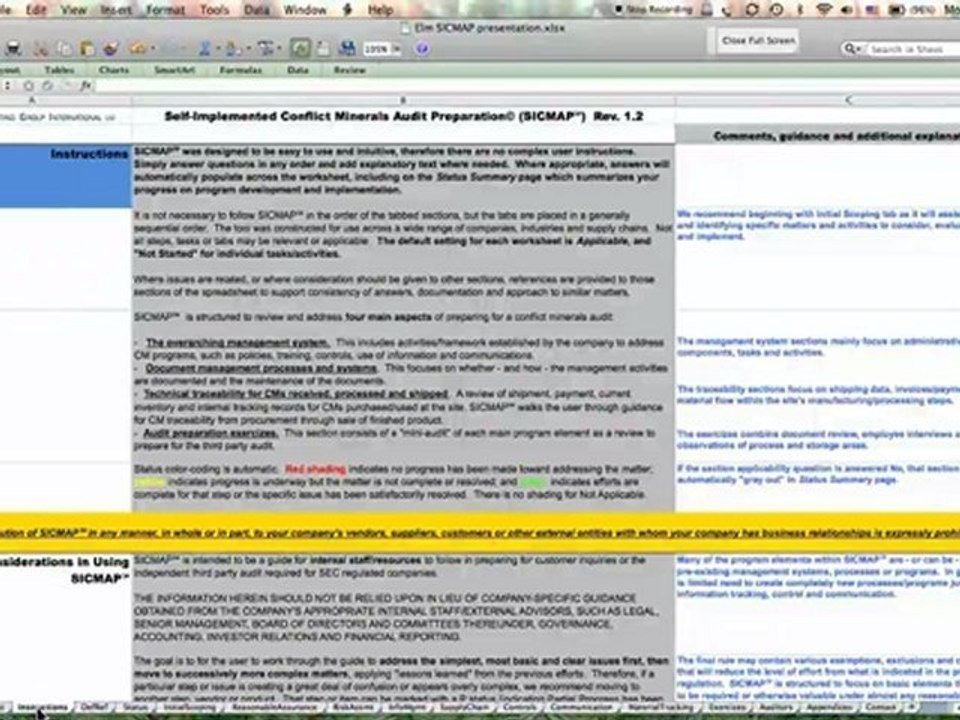Click the Time Machine clock icon
960x720 pixels.
(776, 9)
